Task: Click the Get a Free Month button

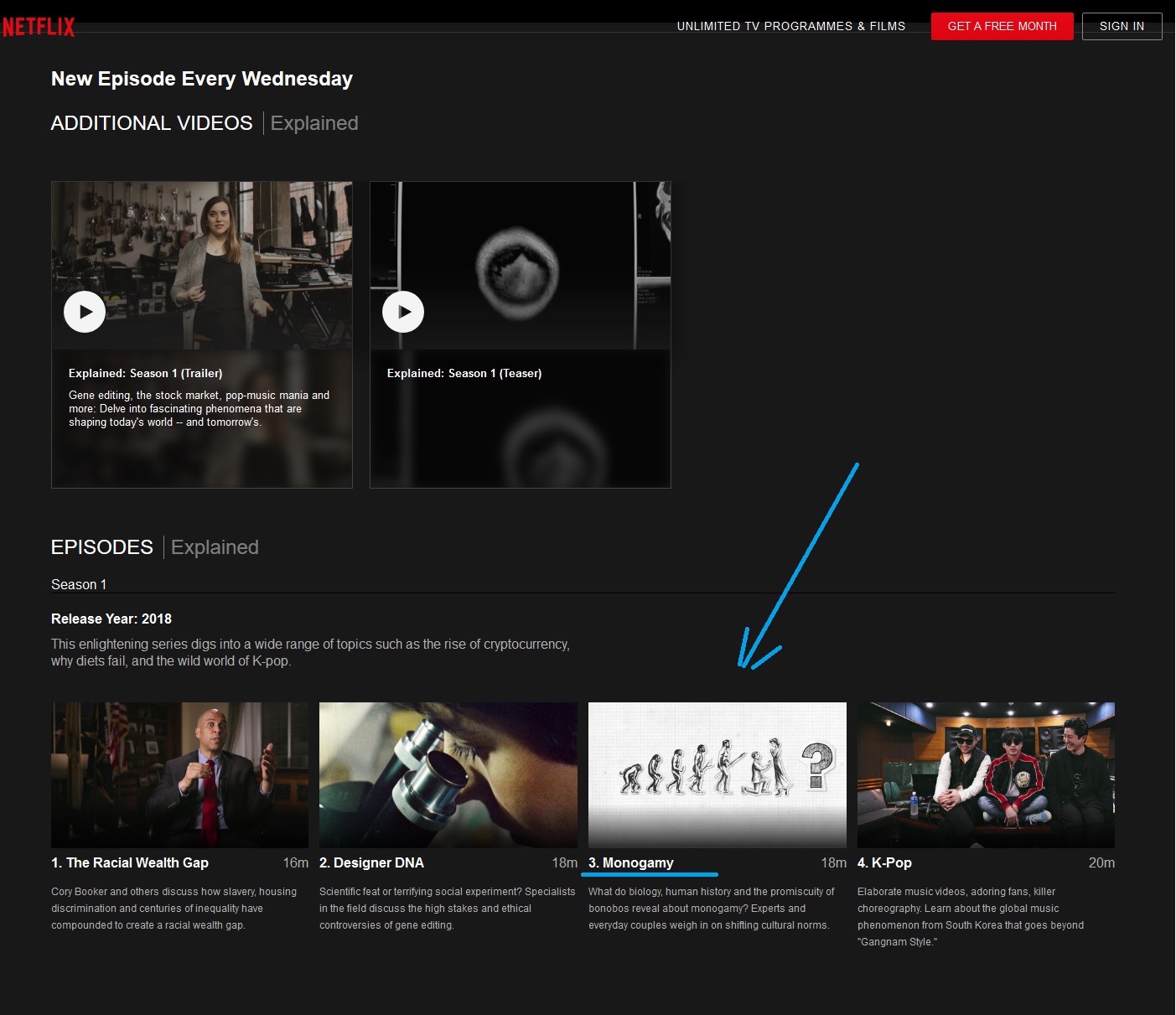Action: [x=1002, y=26]
